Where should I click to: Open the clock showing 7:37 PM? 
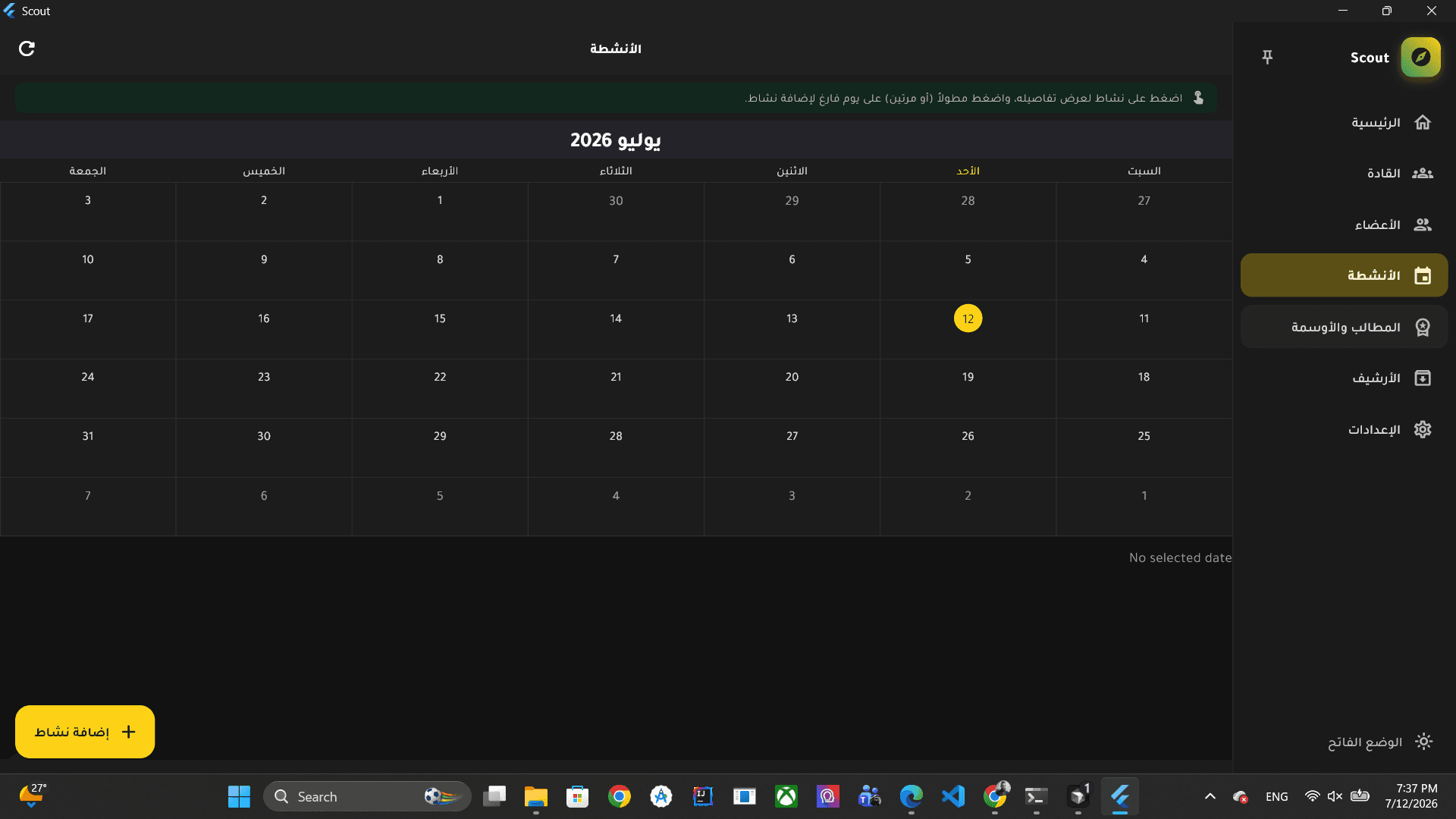pos(1410,796)
